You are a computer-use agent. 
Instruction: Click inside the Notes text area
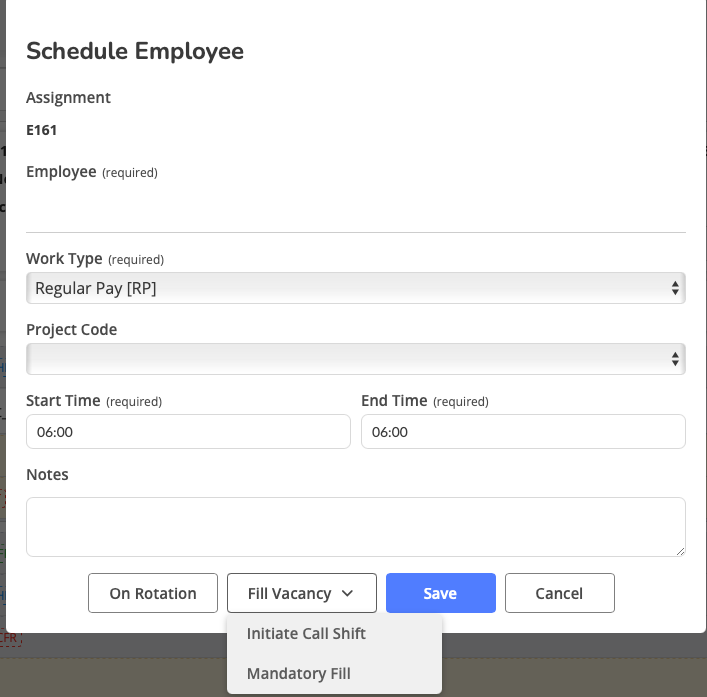(x=356, y=527)
